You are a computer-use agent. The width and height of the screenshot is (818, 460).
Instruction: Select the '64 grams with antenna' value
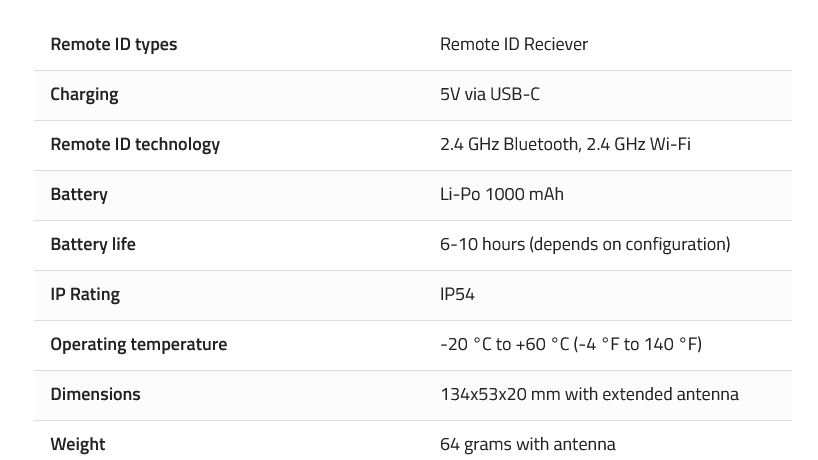527,444
